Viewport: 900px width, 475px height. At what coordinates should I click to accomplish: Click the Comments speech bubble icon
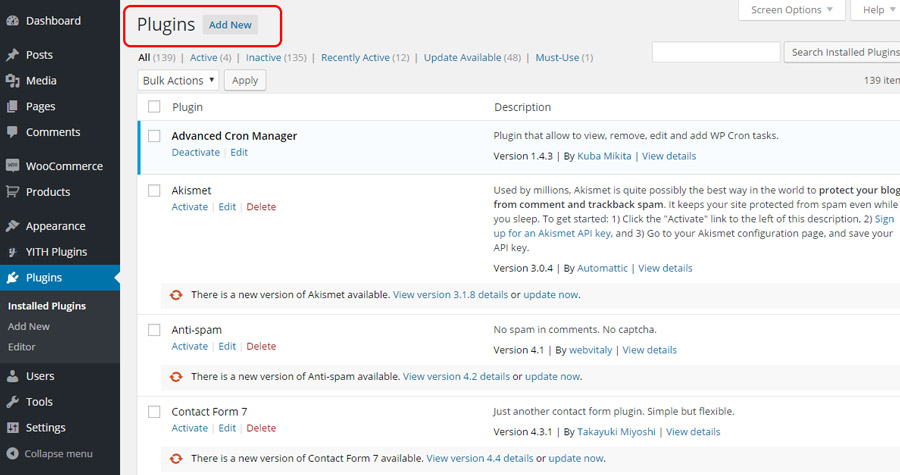pyautogui.click(x=12, y=132)
